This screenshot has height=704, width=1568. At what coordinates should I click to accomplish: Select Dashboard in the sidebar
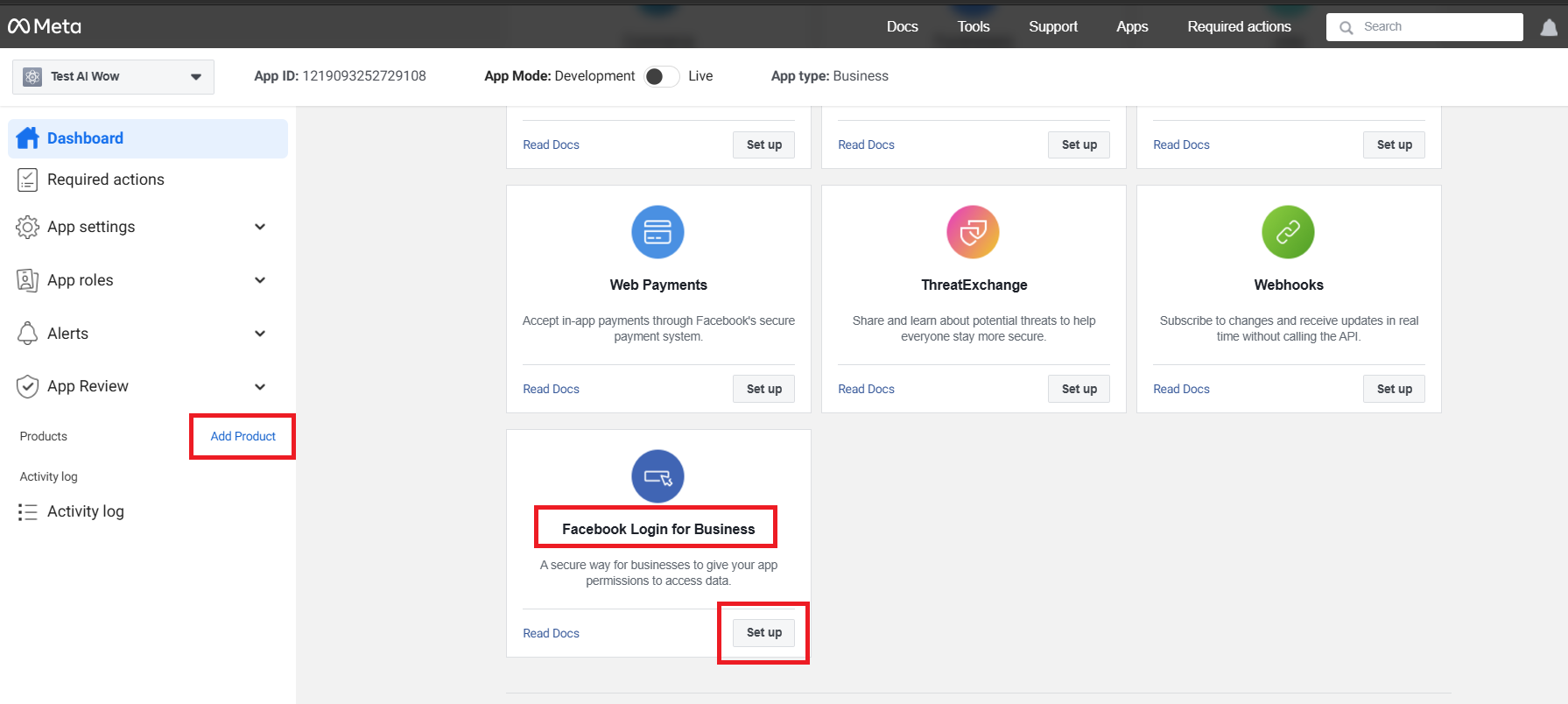[x=148, y=138]
